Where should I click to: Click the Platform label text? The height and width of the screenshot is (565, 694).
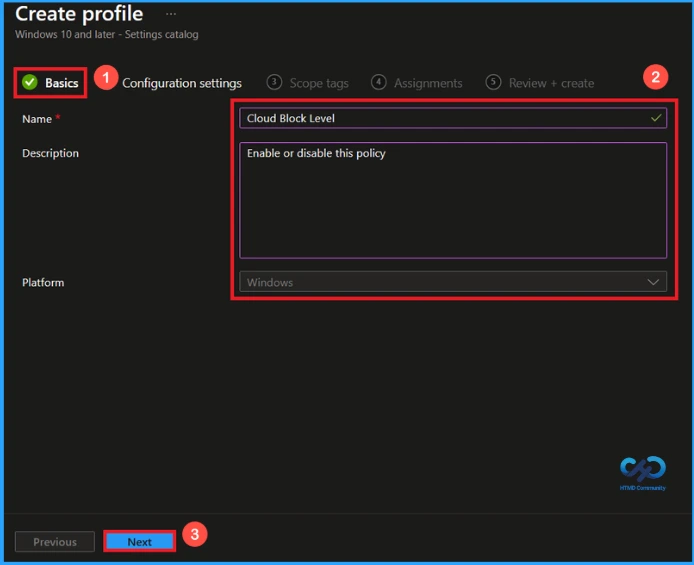(x=43, y=282)
